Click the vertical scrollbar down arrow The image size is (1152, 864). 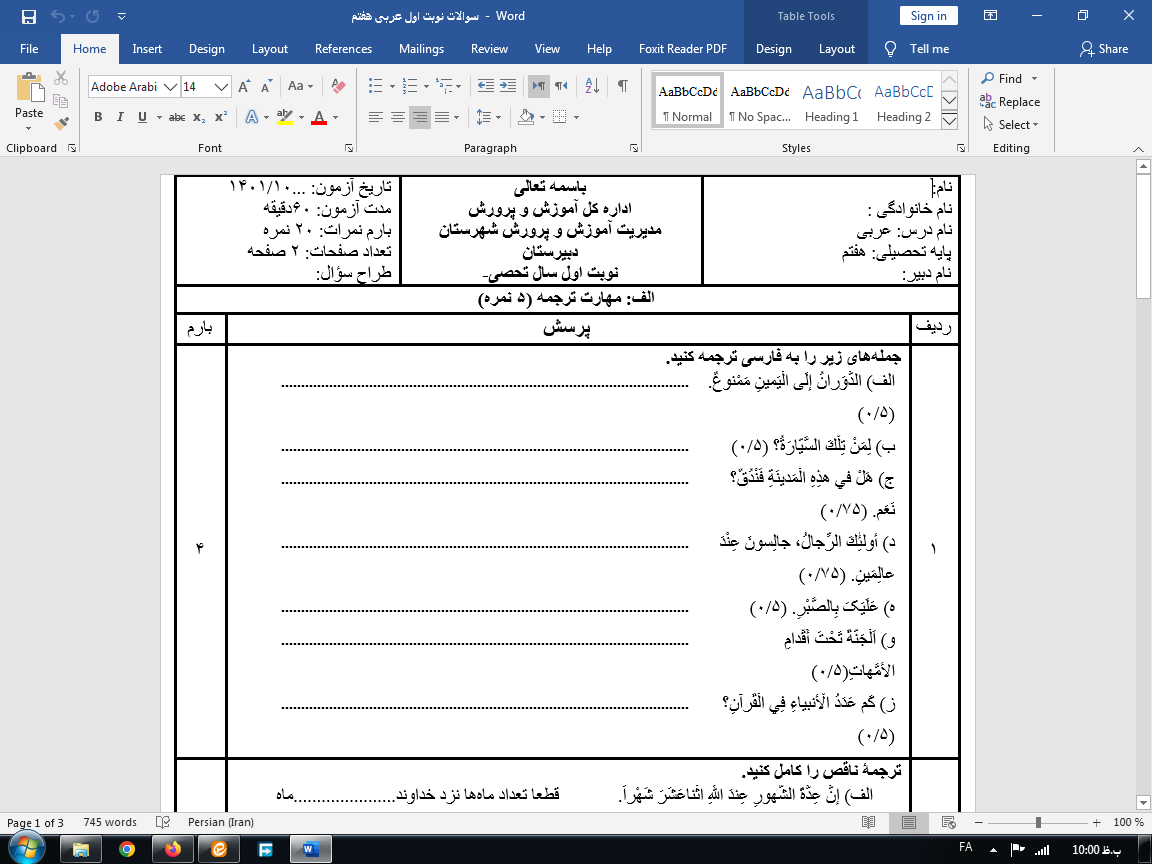coord(1143,802)
